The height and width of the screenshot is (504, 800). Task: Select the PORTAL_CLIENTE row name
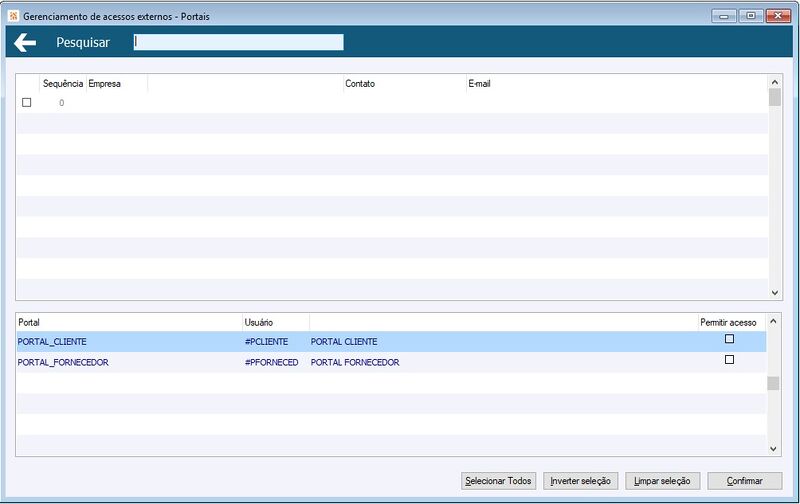click(x=52, y=342)
